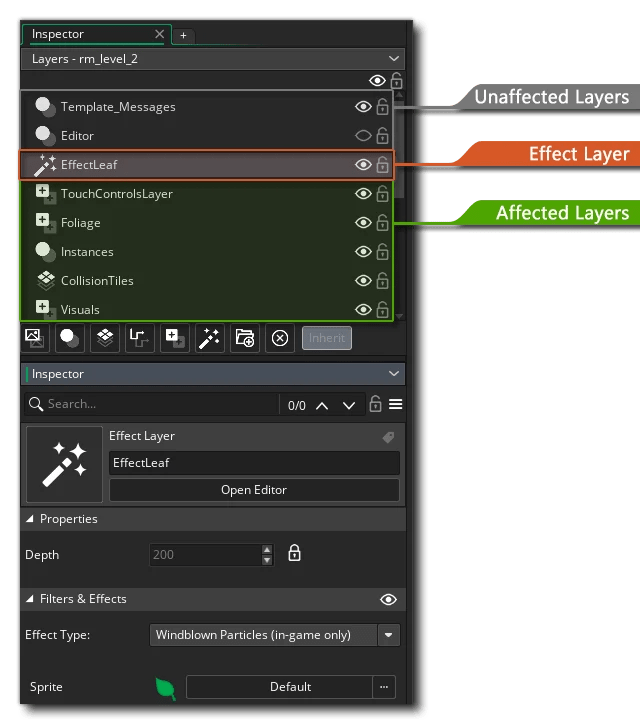Lock the Editor layer

coord(382,135)
